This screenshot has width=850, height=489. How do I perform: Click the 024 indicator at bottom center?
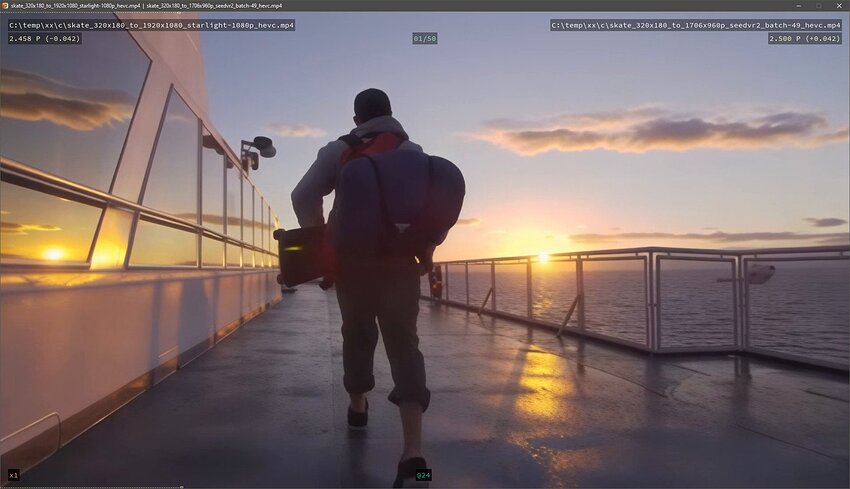(423, 475)
